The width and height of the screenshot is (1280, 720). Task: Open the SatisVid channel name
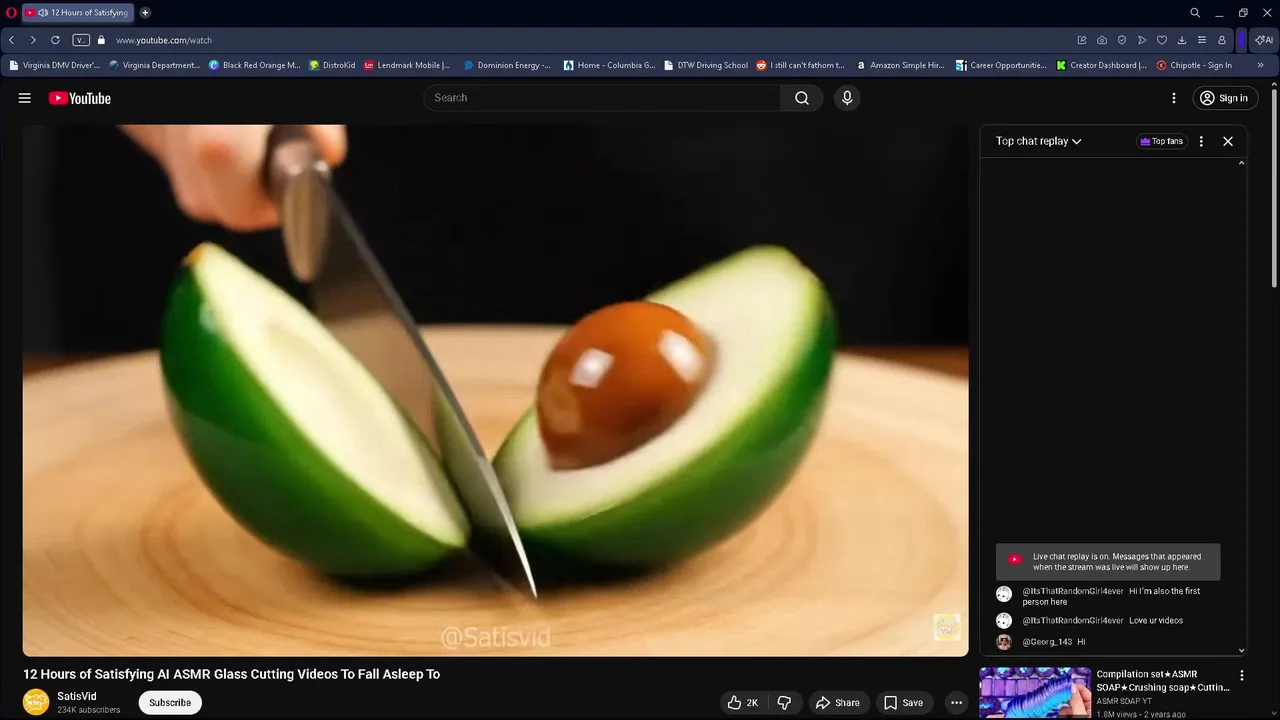[77, 696]
